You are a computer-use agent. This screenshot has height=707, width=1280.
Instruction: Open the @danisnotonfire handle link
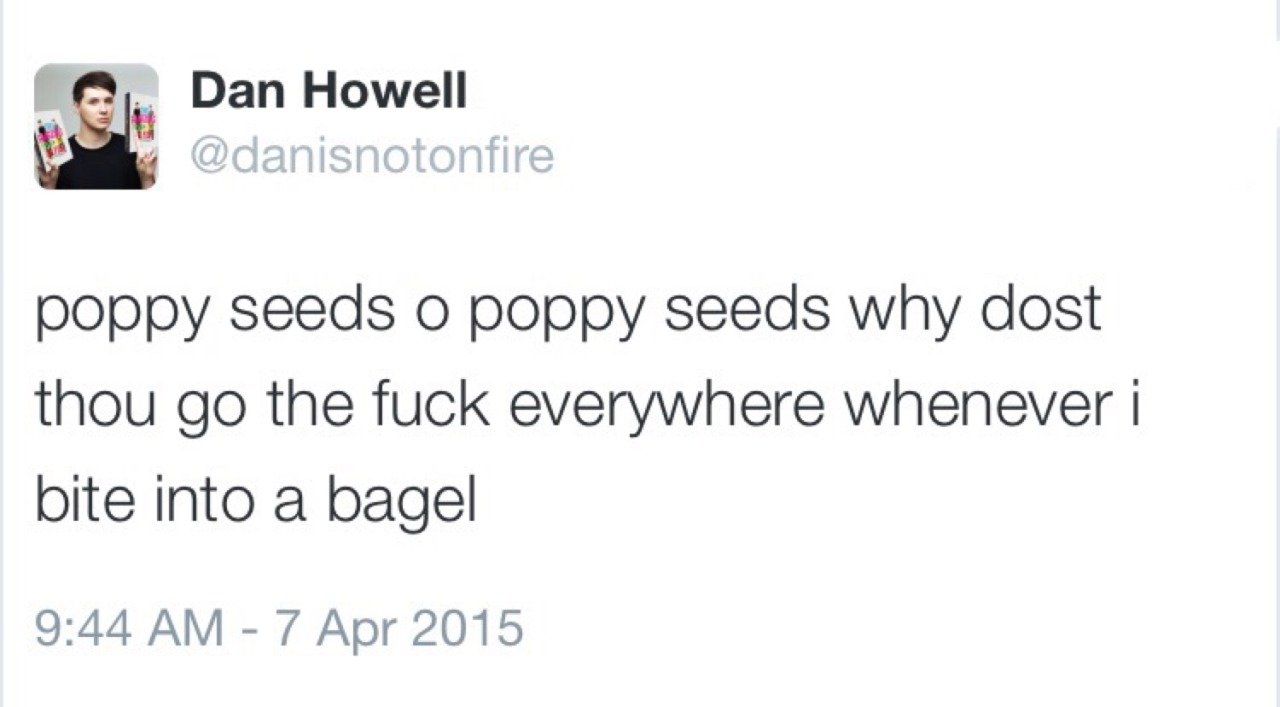click(x=371, y=155)
